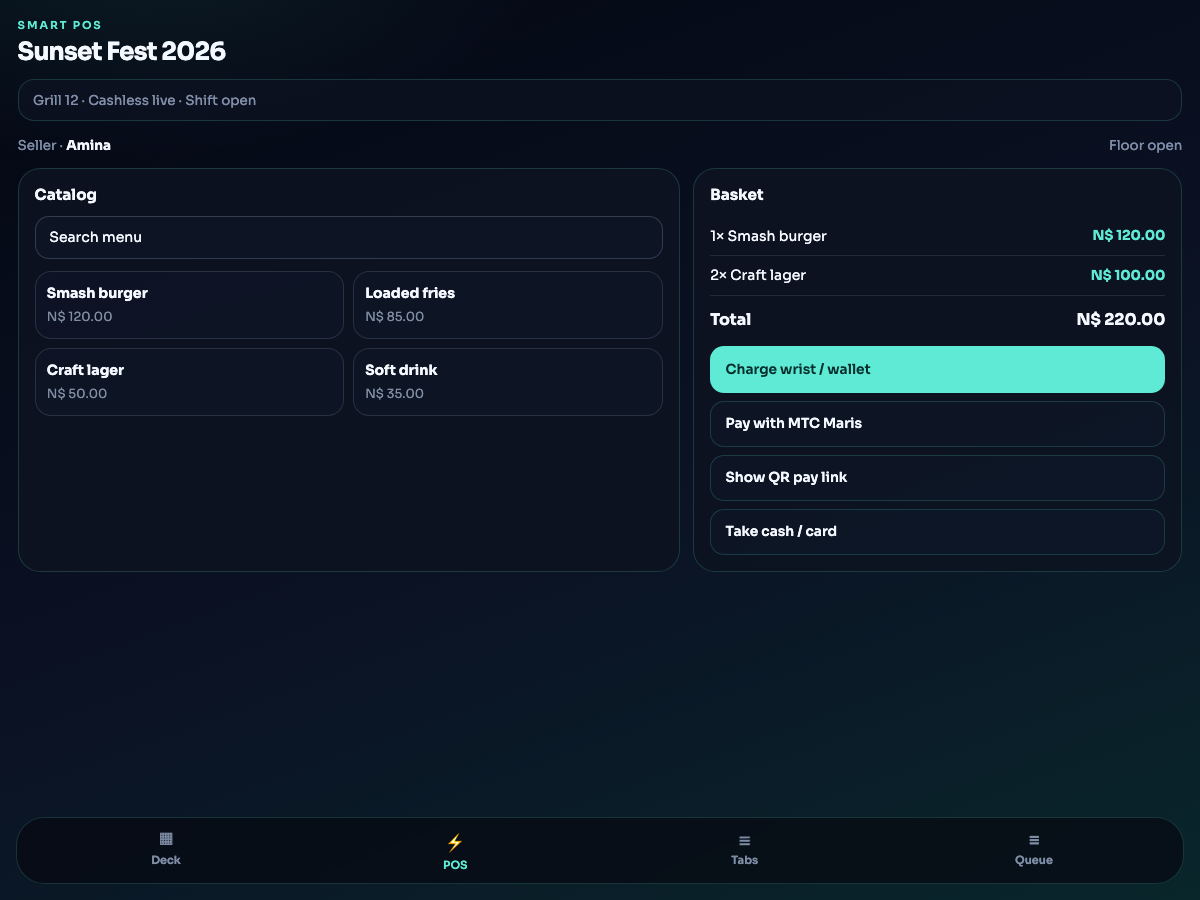1200x900 pixels.
Task: Switch to the POS tab label
Action: 455,865
